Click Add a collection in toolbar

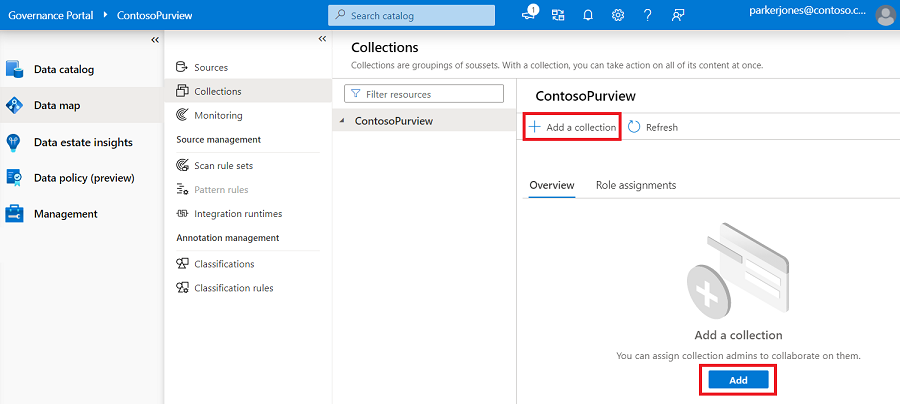(x=572, y=127)
